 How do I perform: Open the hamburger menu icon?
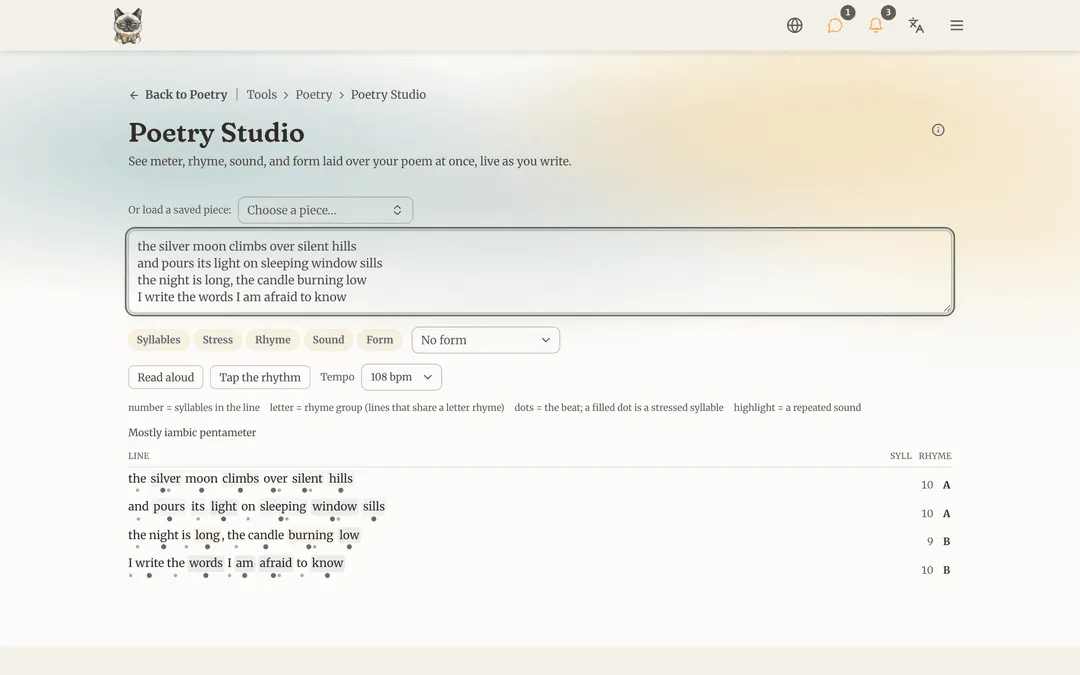957,25
